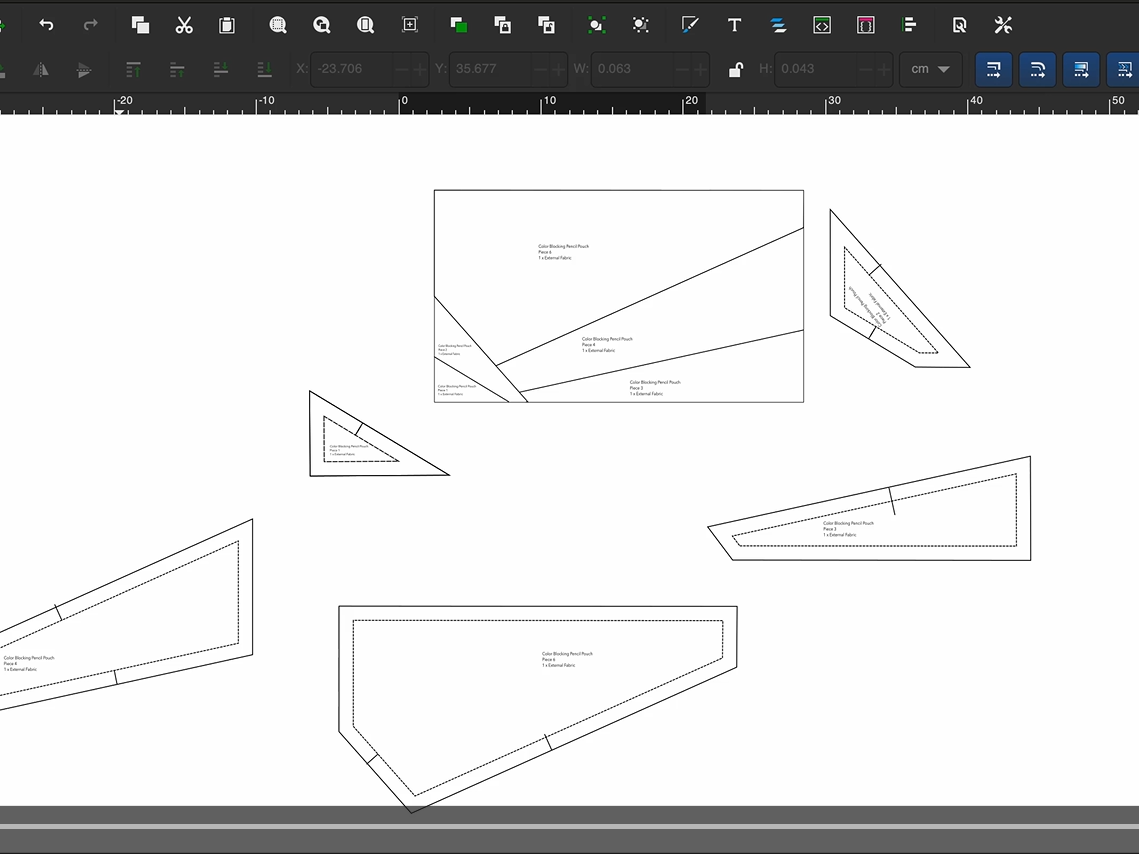Zoom to fit page in window
The image size is (1139, 854).
point(366,25)
